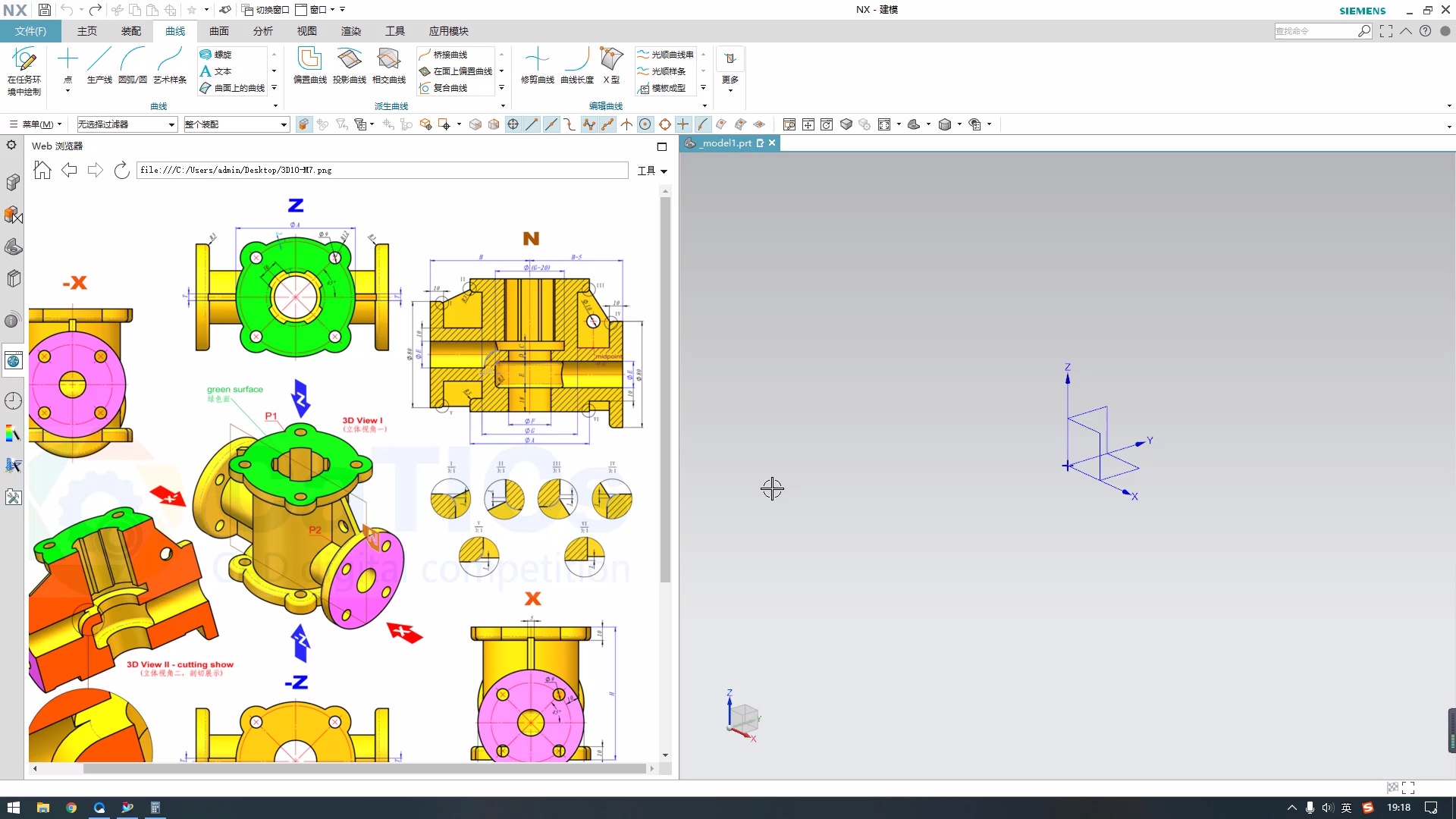
Task: Open the History clock icon in sidebar
Action: pyautogui.click(x=13, y=400)
